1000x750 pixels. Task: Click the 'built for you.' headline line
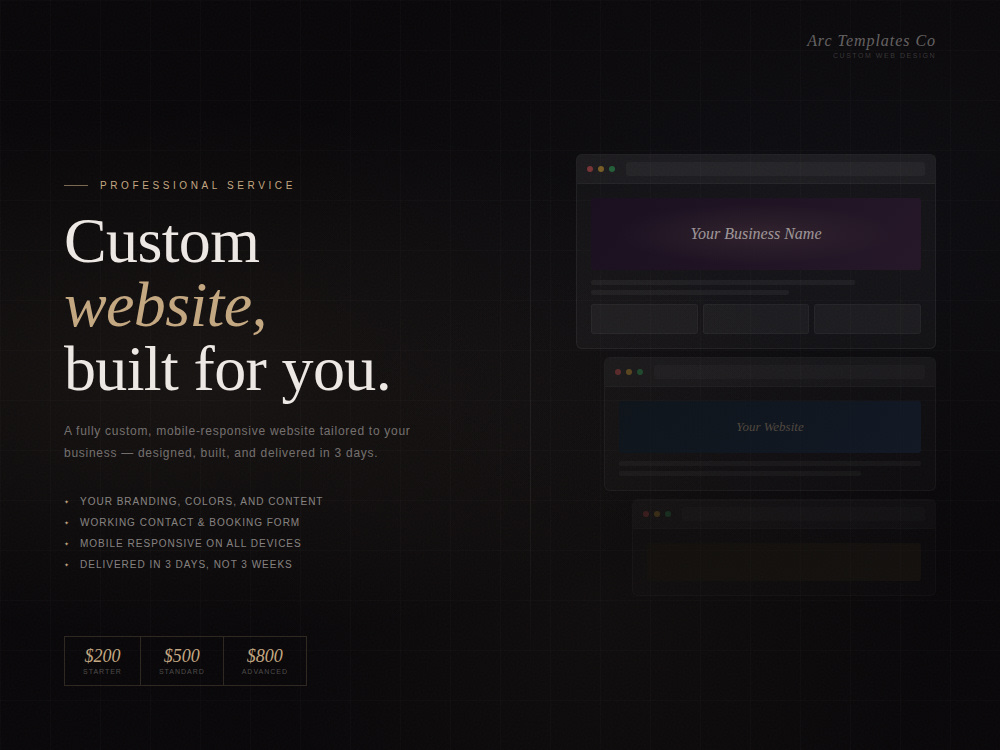[x=227, y=371]
